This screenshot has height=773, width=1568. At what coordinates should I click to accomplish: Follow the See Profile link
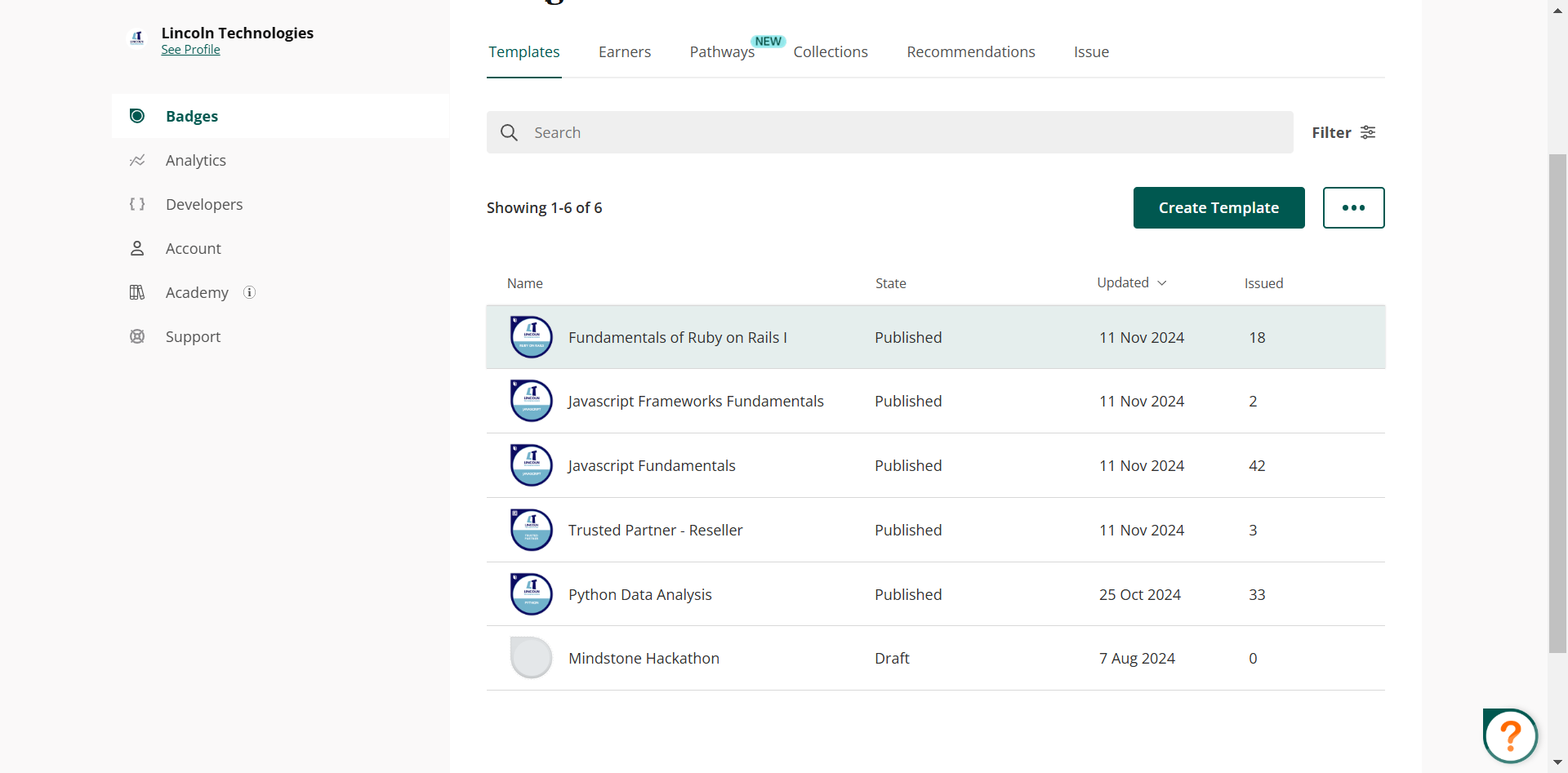point(190,50)
